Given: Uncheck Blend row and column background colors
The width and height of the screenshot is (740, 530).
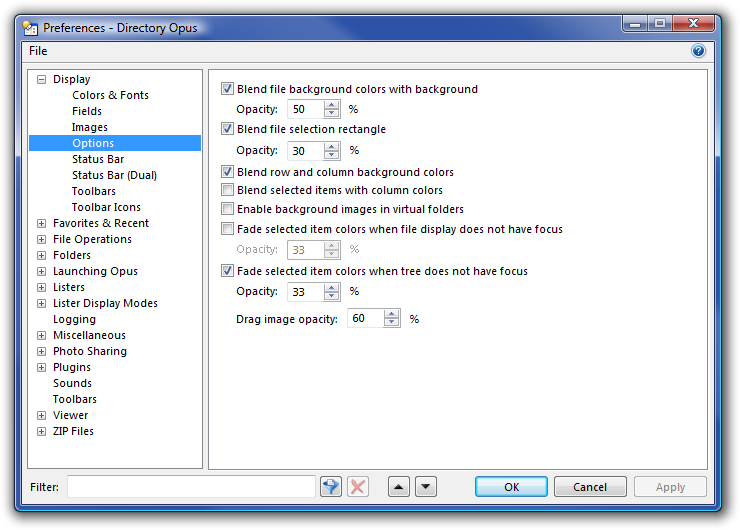Looking at the screenshot, I should 227,172.
